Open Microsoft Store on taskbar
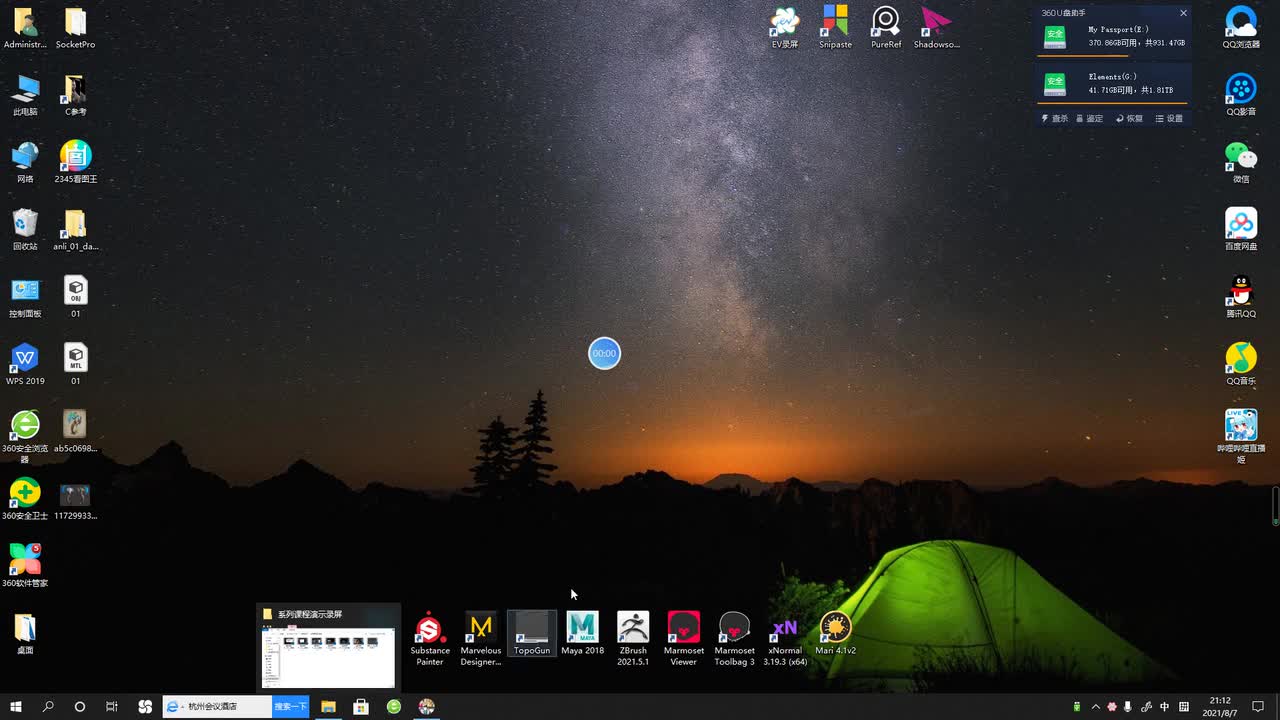This screenshot has width=1280, height=720. coord(361,706)
